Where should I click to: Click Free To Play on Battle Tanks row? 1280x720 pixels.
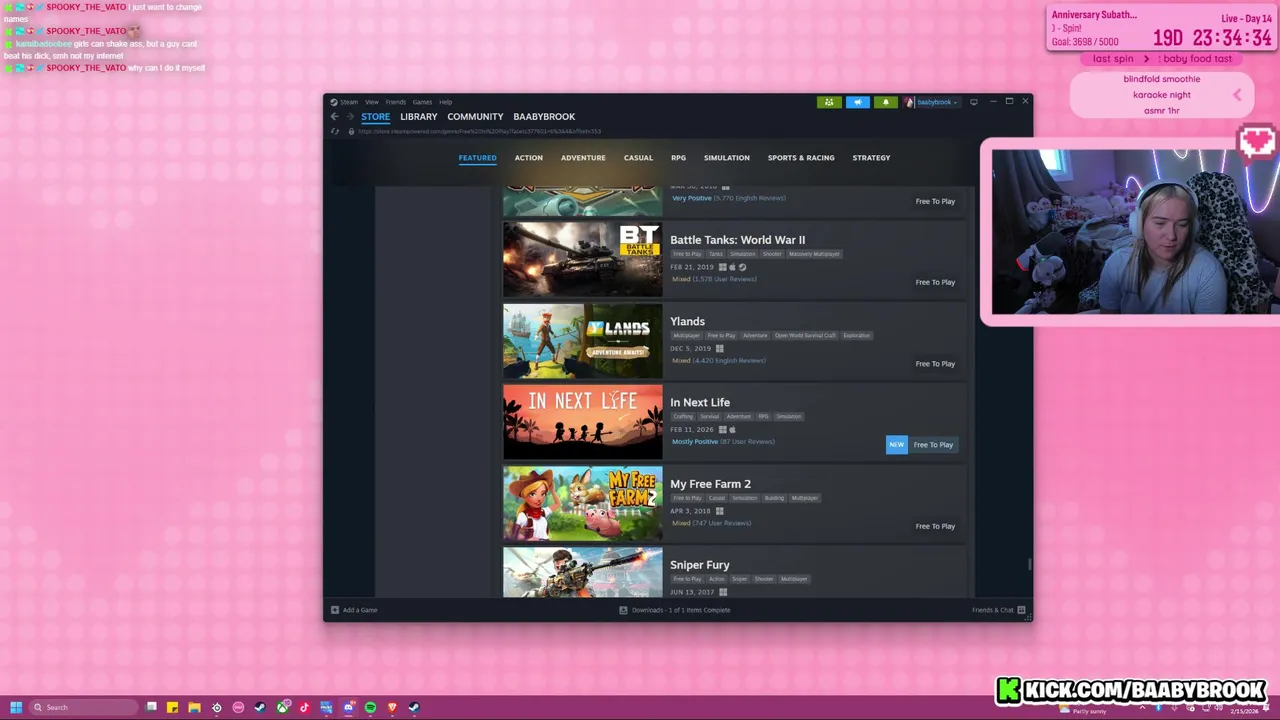point(935,282)
